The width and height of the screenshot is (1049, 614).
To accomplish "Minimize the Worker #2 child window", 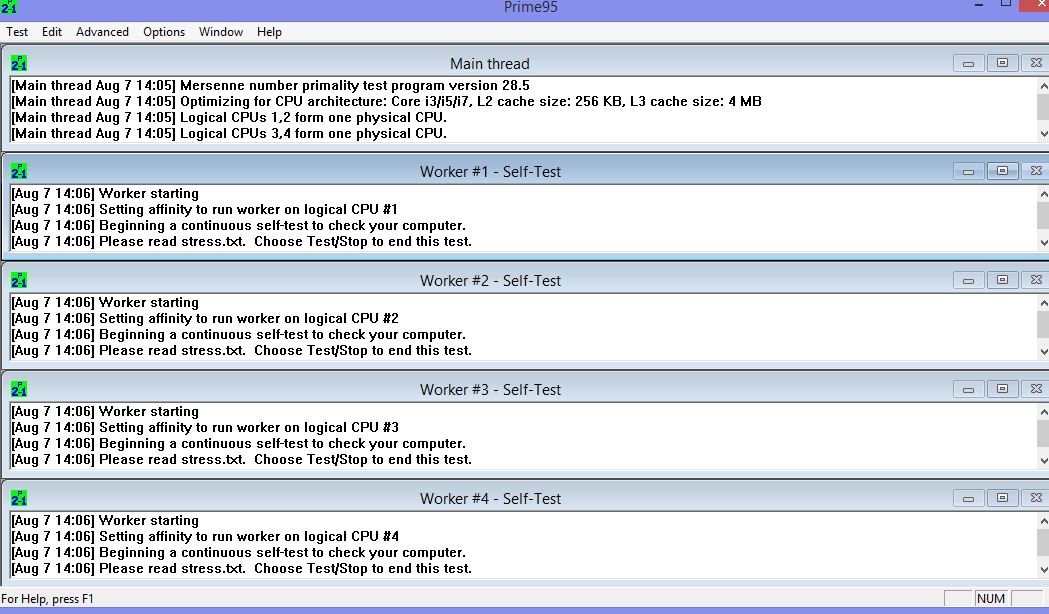I will point(968,280).
